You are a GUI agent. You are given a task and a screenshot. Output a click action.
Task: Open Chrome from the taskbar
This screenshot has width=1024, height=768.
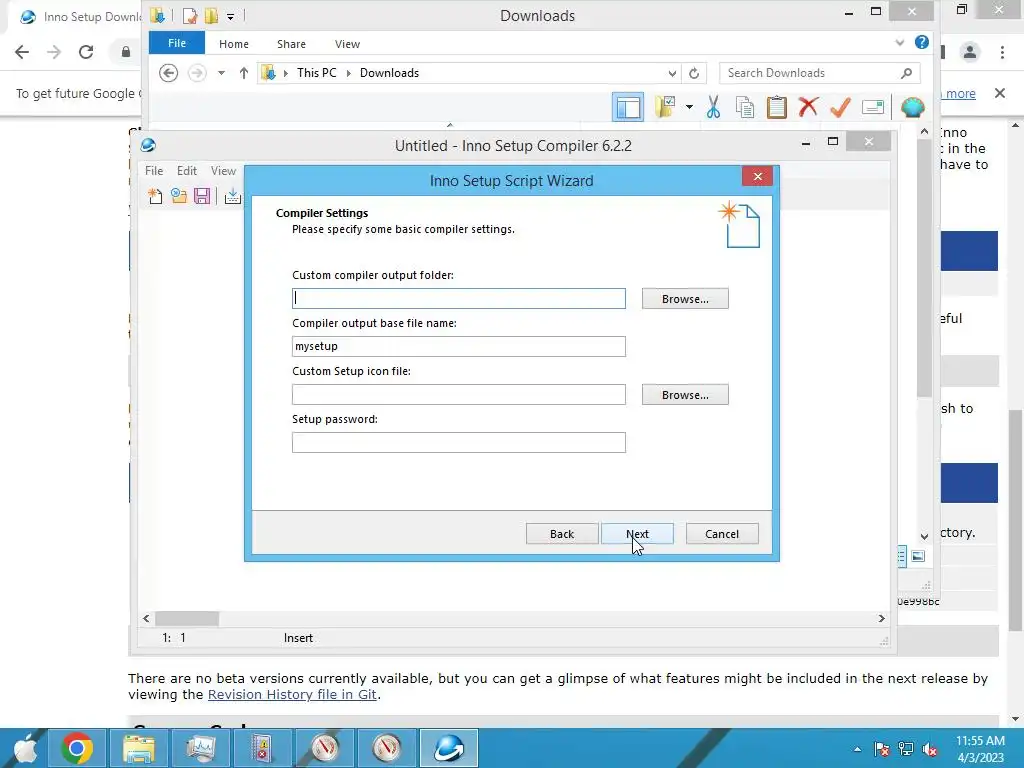tap(77, 748)
